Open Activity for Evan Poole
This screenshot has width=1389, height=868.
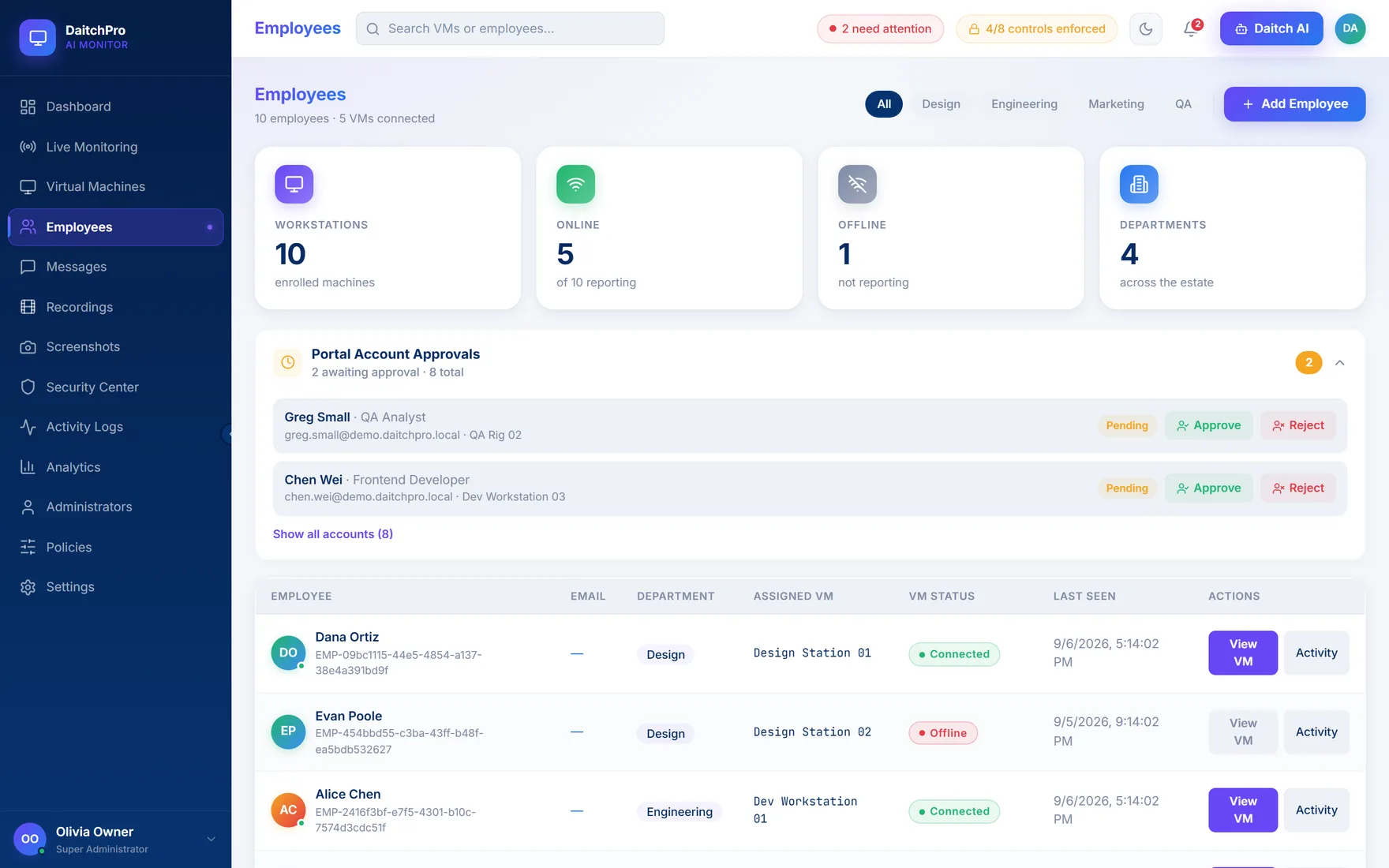click(x=1316, y=732)
